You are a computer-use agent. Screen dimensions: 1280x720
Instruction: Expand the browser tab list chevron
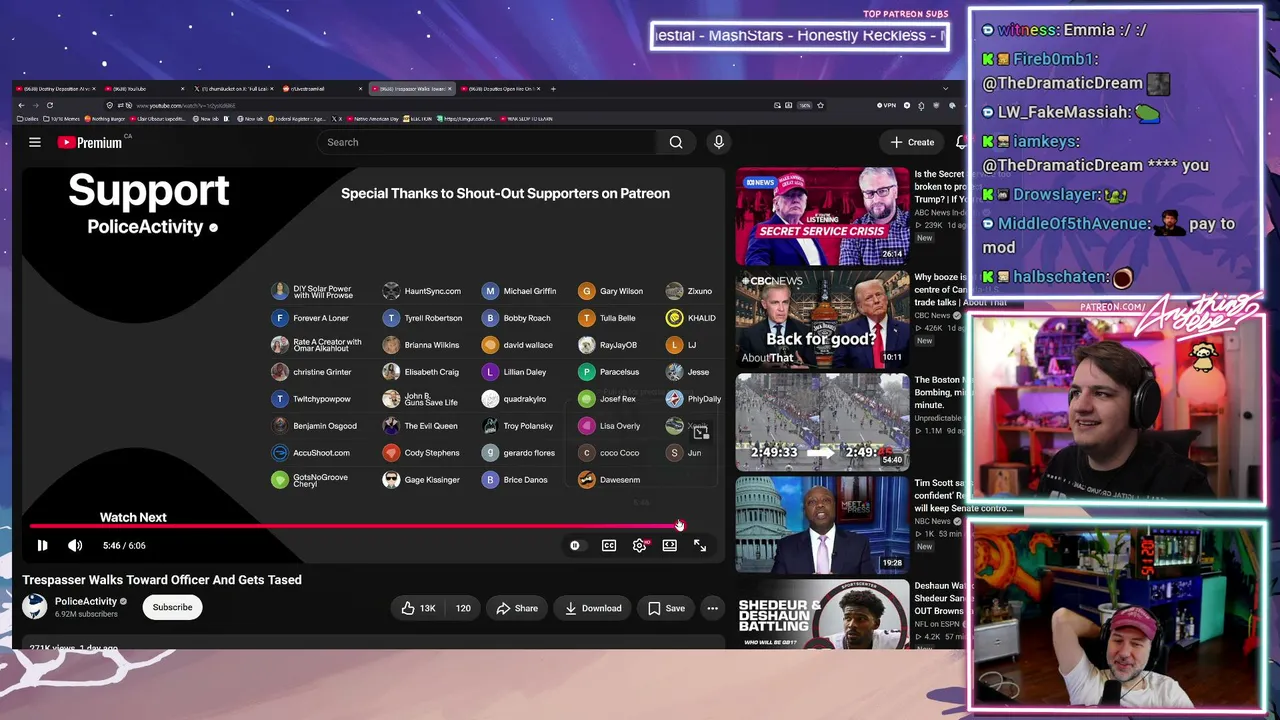click(946, 89)
